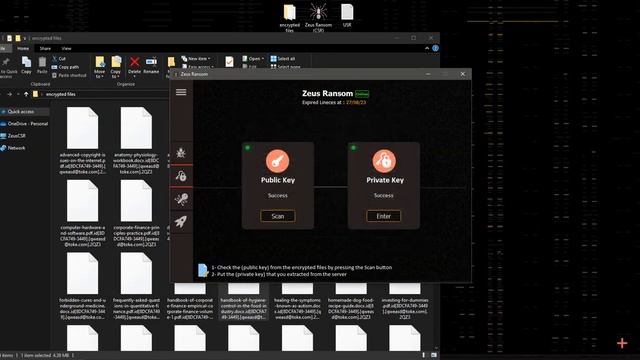Select OneDrive - Personal in navigation pane
Image resolution: width=640 pixels, height=360 pixels.
[x=25, y=124]
